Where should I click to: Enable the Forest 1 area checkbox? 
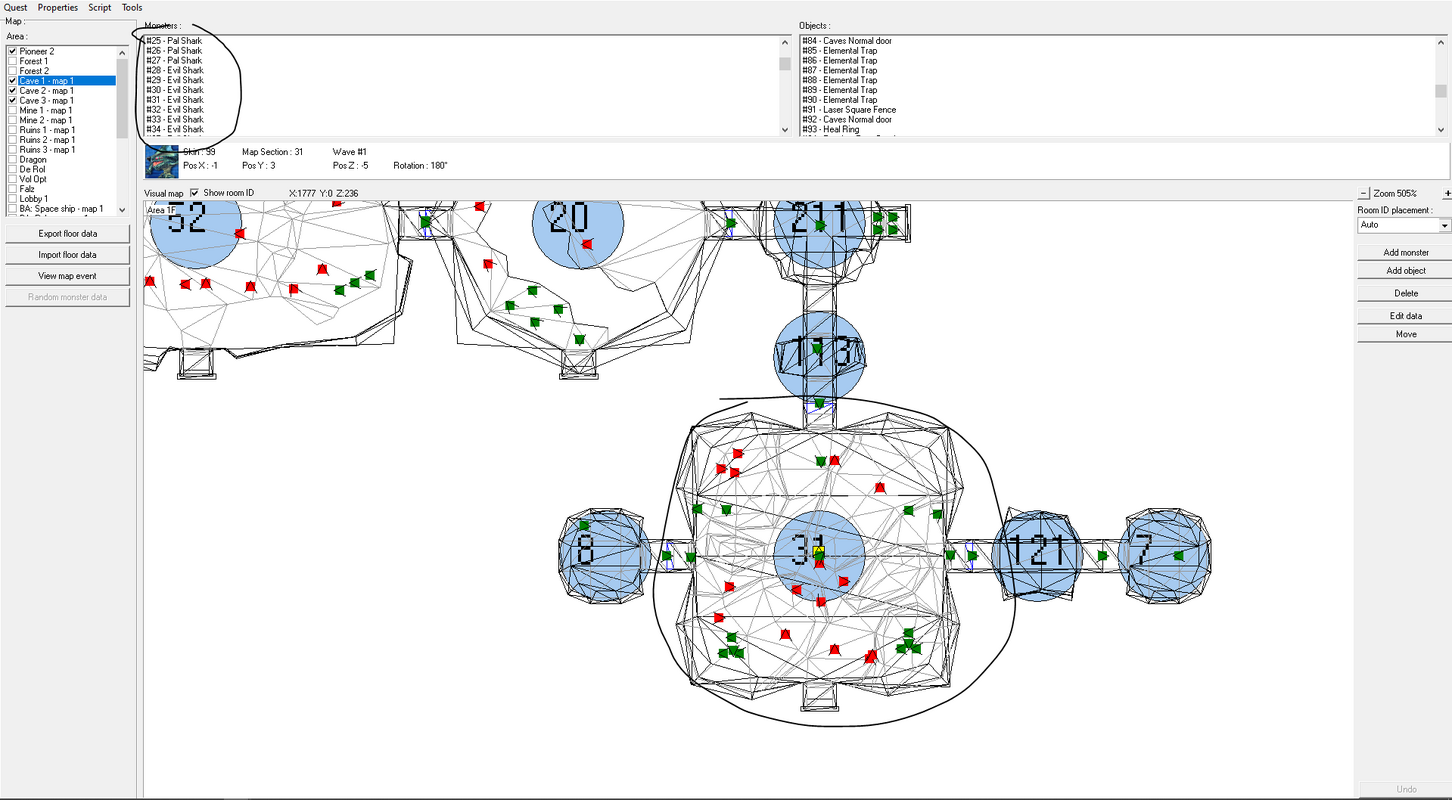click(x=12, y=61)
